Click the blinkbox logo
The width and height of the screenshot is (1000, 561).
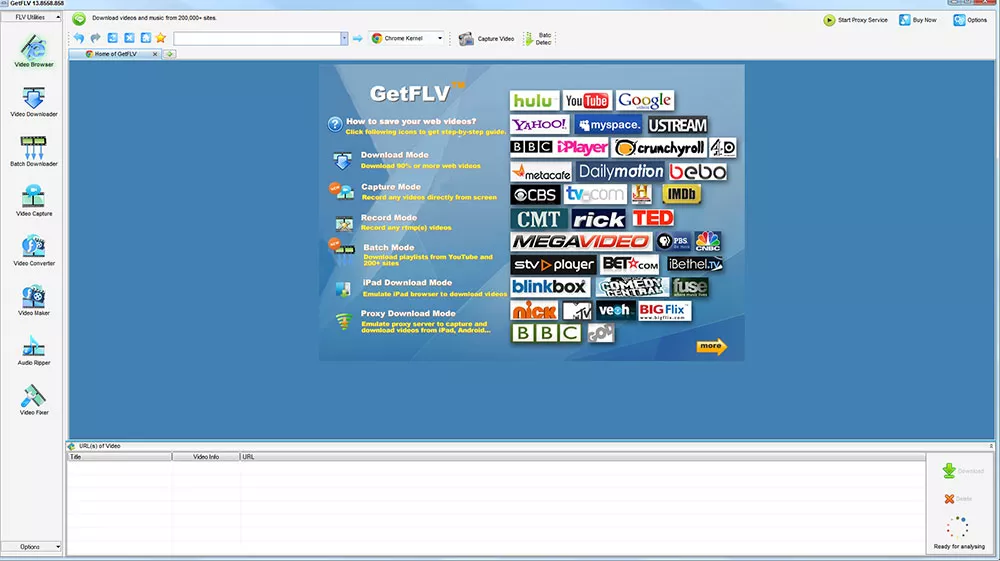click(550, 287)
